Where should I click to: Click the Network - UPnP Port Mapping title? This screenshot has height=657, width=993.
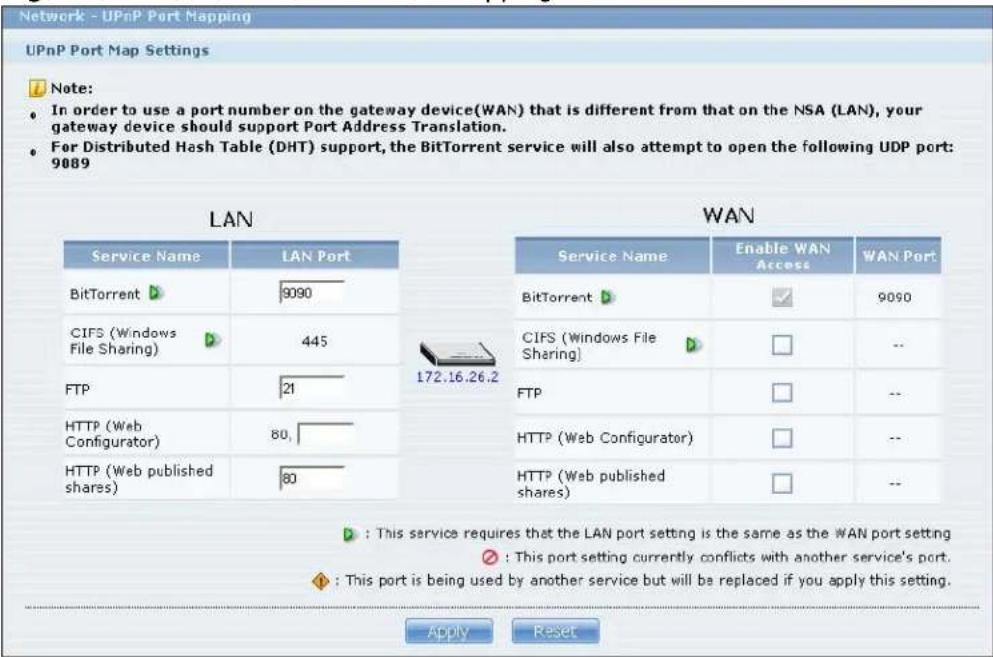tap(135, 16)
